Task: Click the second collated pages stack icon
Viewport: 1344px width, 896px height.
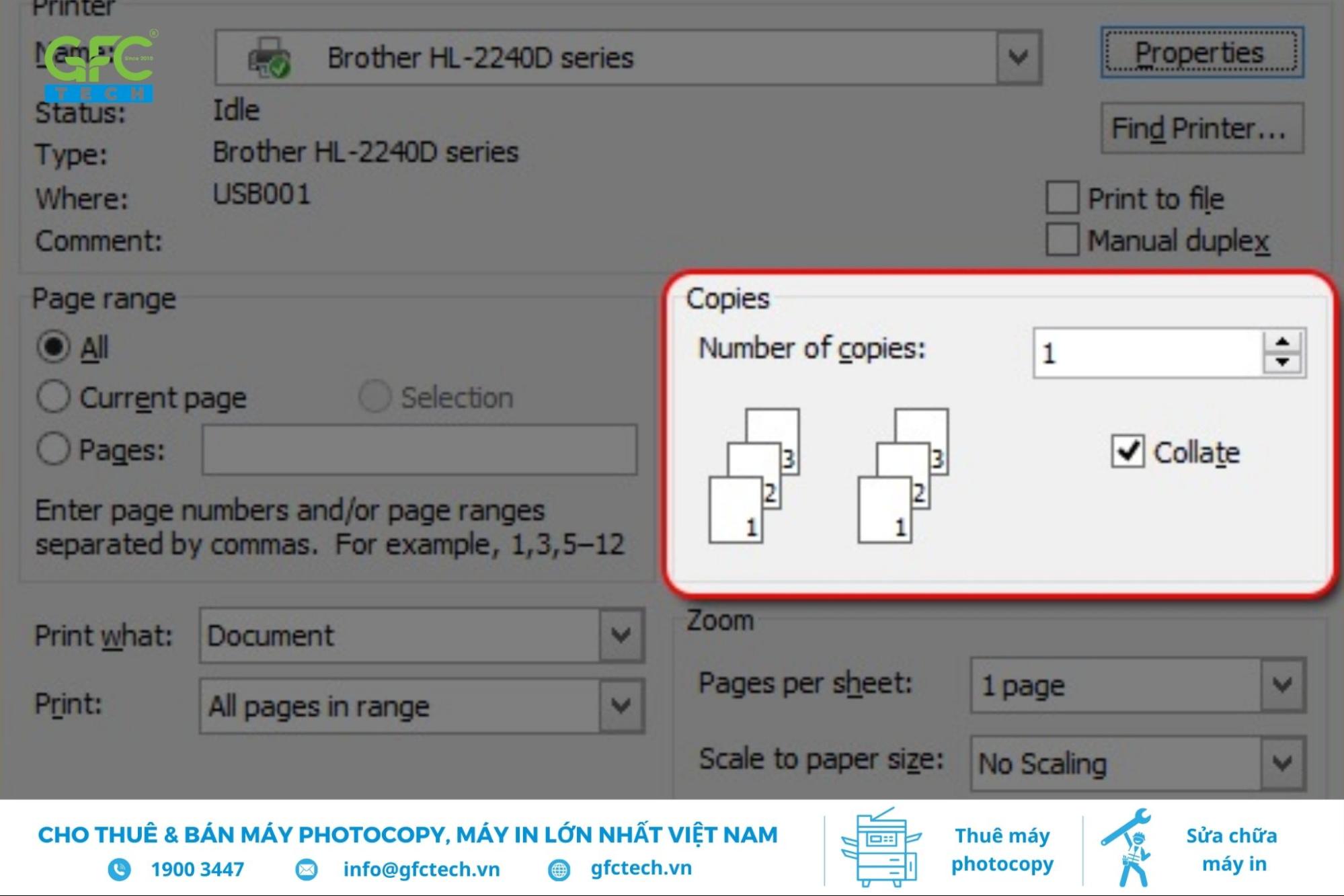Action: pyautogui.click(x=903, y=475)
